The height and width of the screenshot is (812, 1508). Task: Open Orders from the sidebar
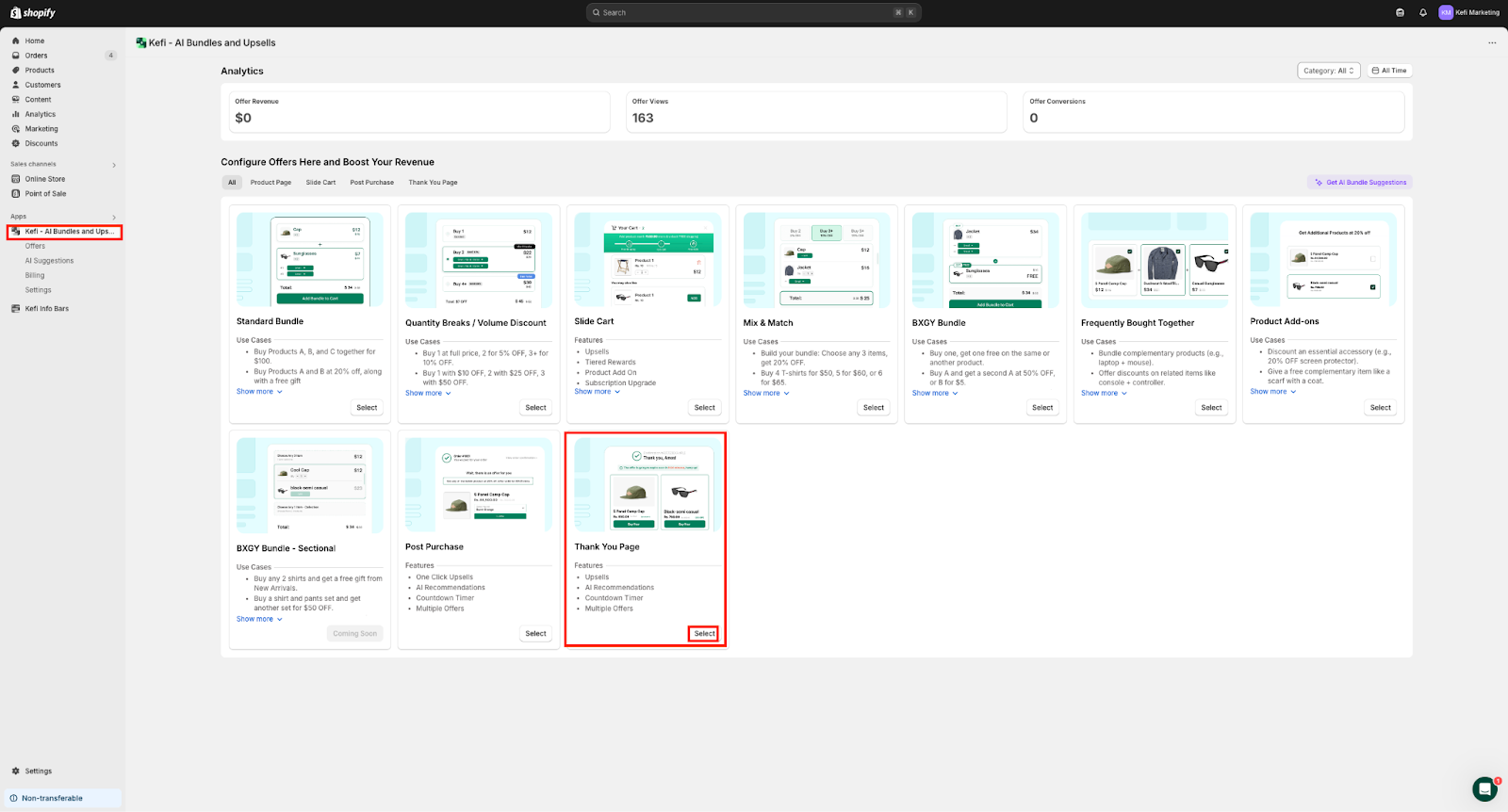(x=36, y=56)
